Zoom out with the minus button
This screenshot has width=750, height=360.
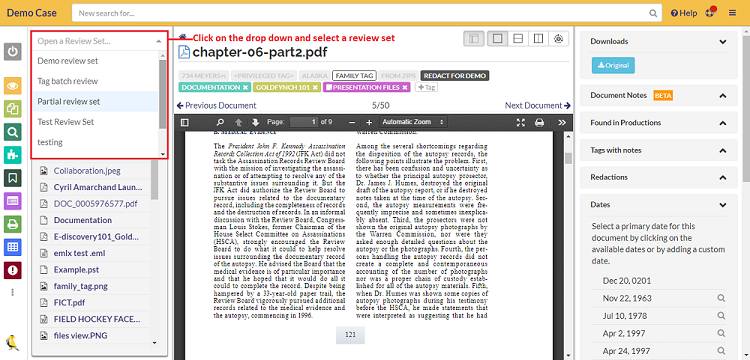pyautogui.click(x=352, y=122)
